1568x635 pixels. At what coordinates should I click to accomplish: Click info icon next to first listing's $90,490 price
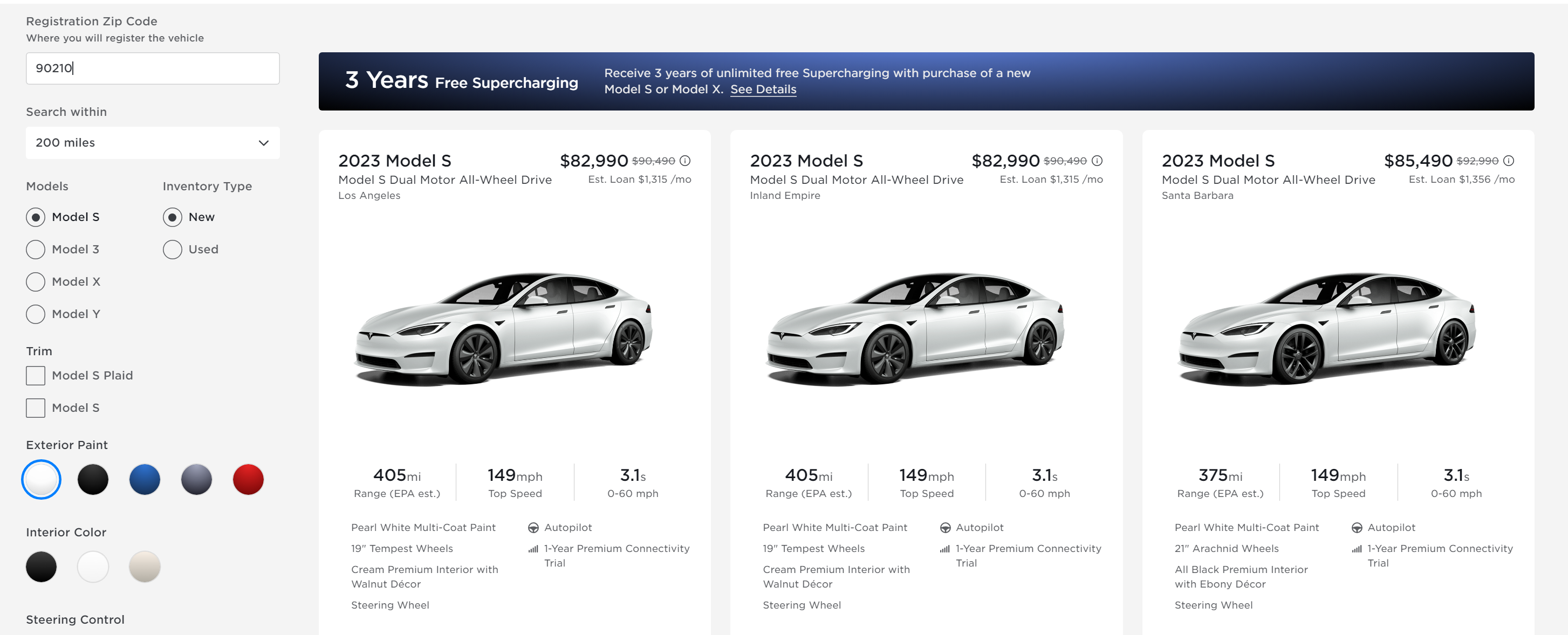coord(685,161)
